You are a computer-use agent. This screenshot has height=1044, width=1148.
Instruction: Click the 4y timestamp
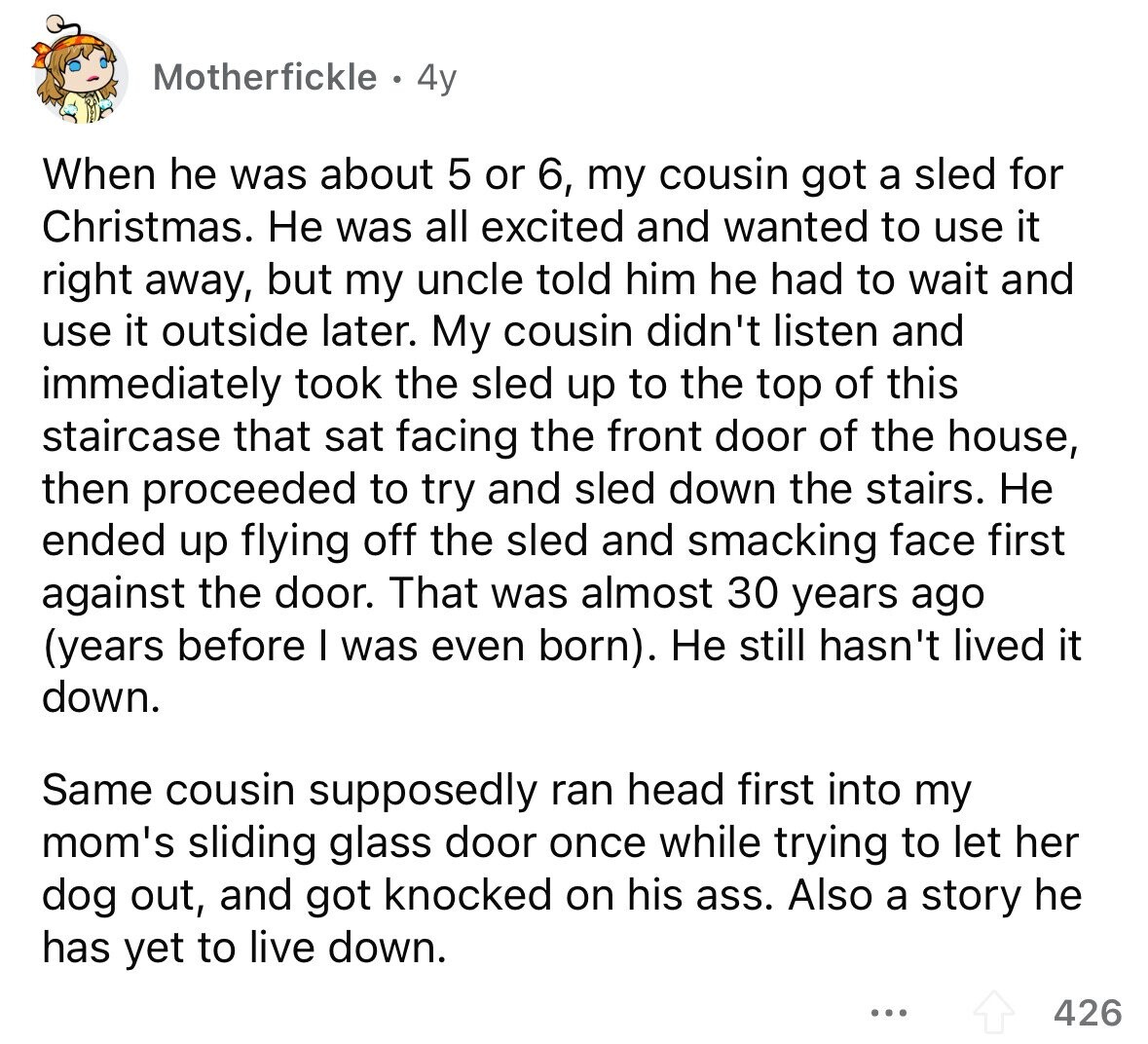coord(436,78)
